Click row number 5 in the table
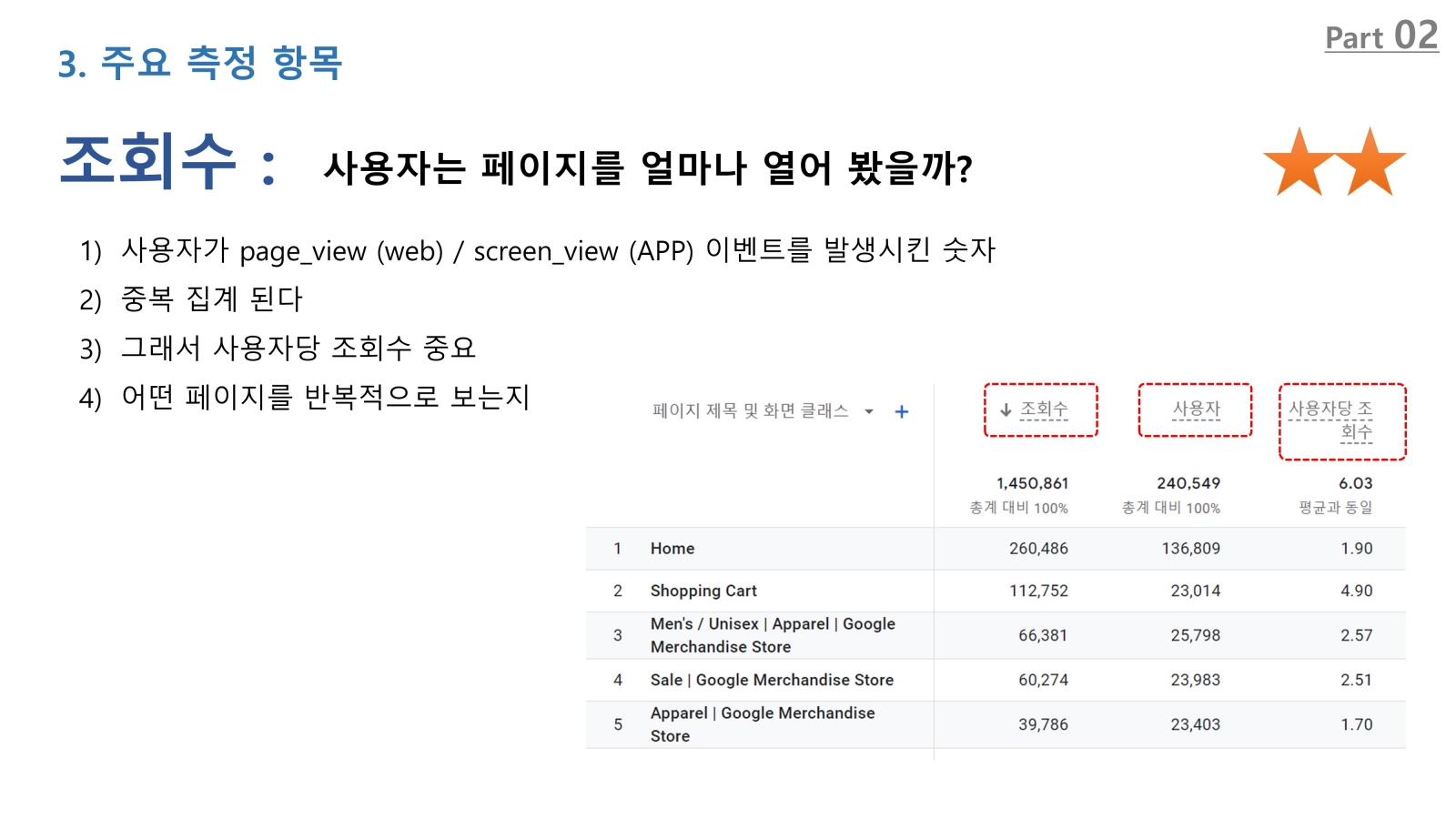The width and height of the screenshot is (1456, 819). [618, 724]
